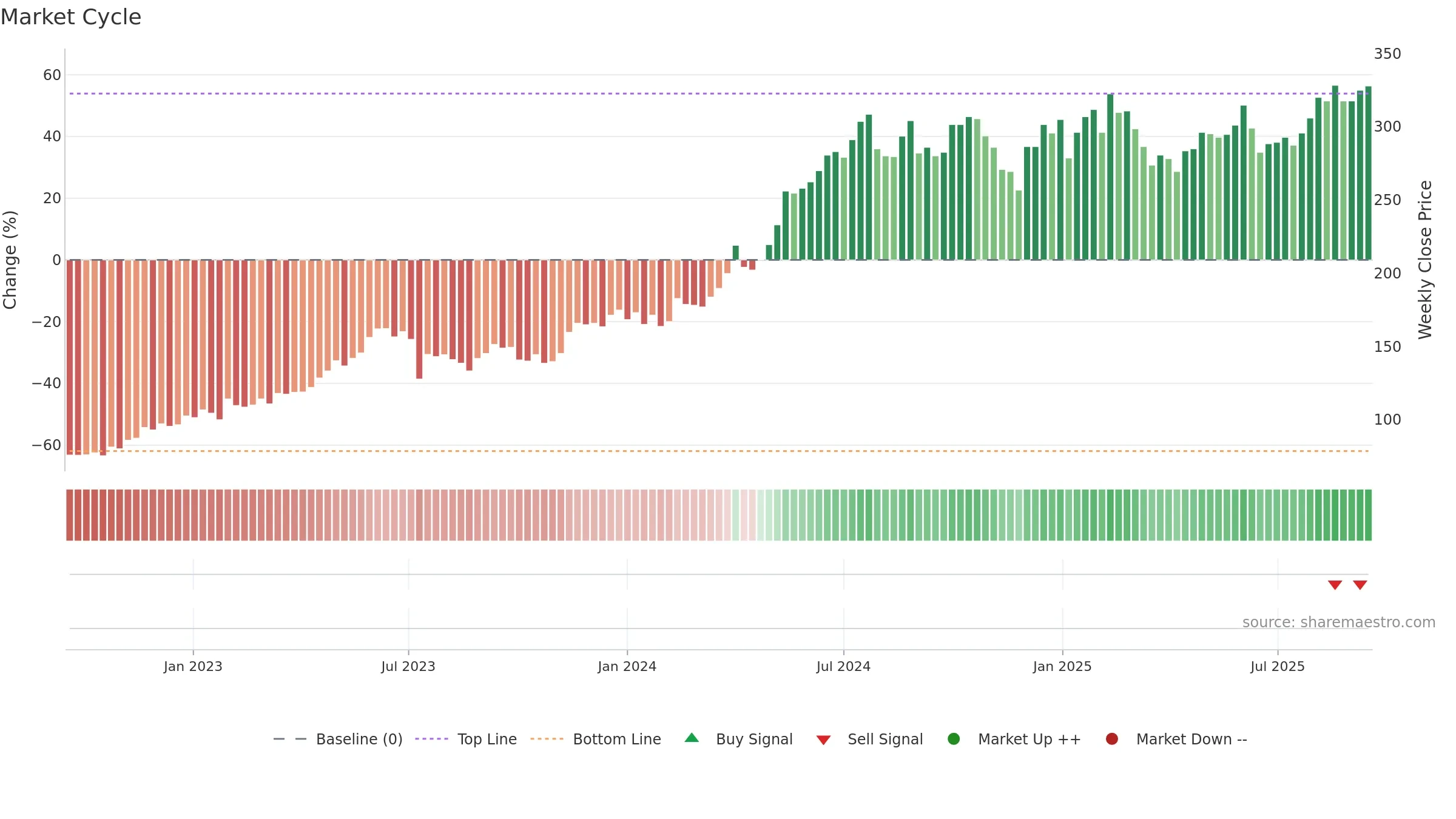Click the Sell Signal red triangle legend icon
This screenshot has height=819, width=1456.
(x=823, y=740)
